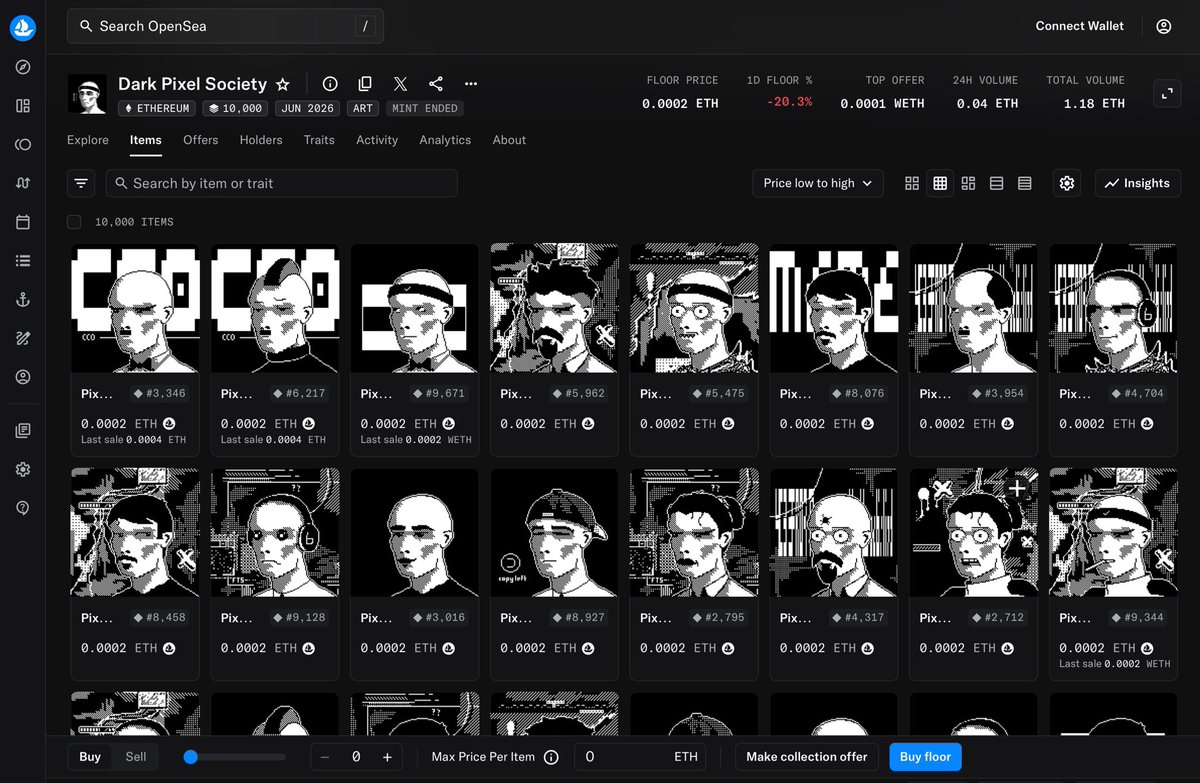Screen dimensions: 1200x783
Task: Open the About tab
Action: (x=509, y=140)
